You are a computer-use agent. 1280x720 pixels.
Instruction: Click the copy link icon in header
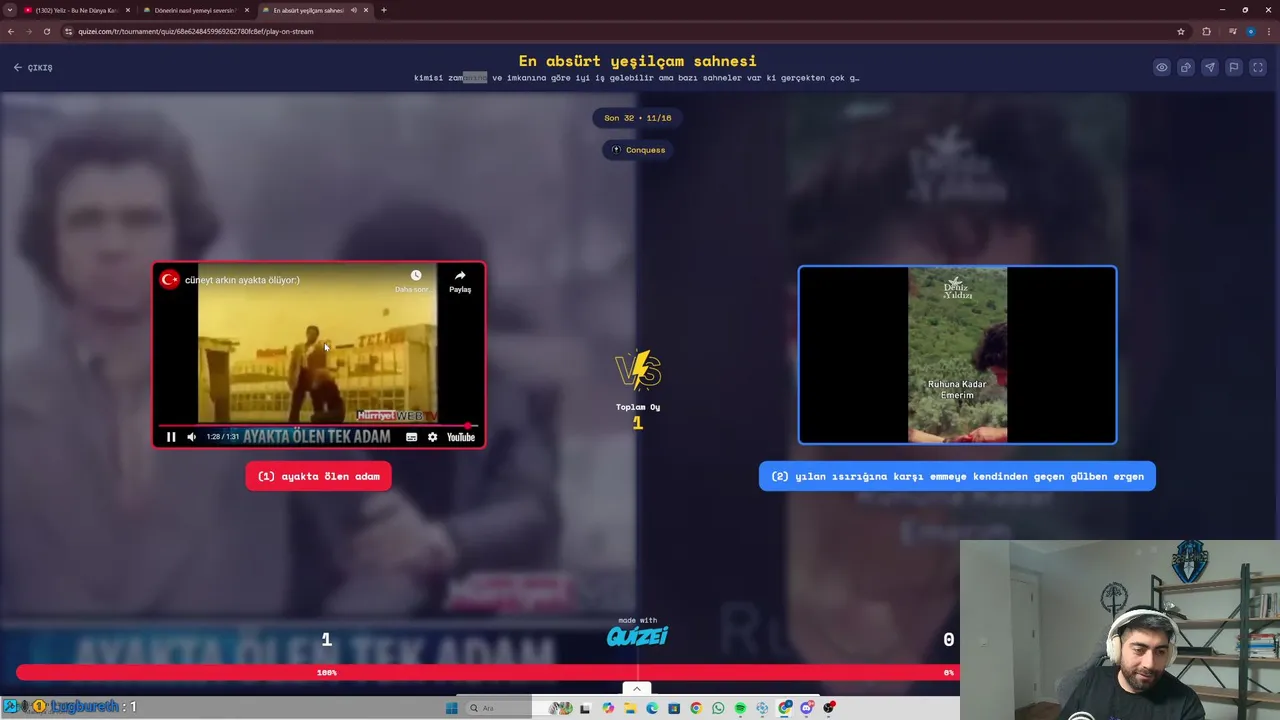click(1185, 67)
